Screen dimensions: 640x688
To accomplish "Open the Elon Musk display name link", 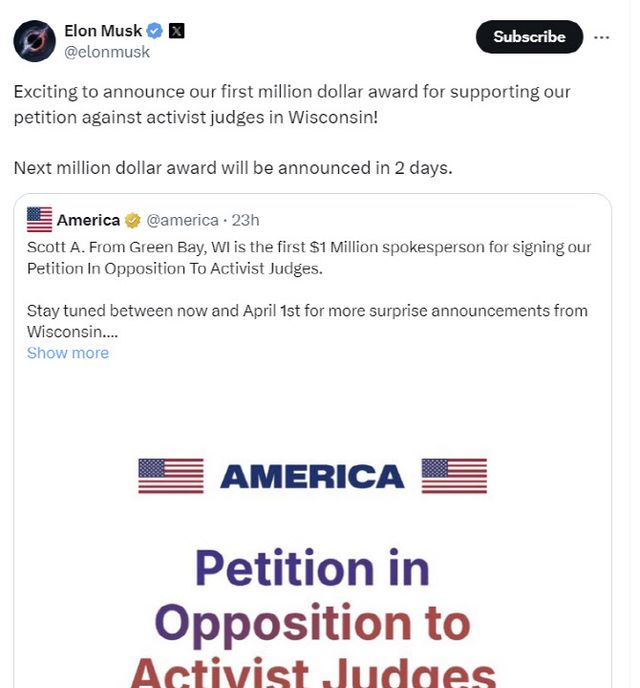I will click(103, 31).
